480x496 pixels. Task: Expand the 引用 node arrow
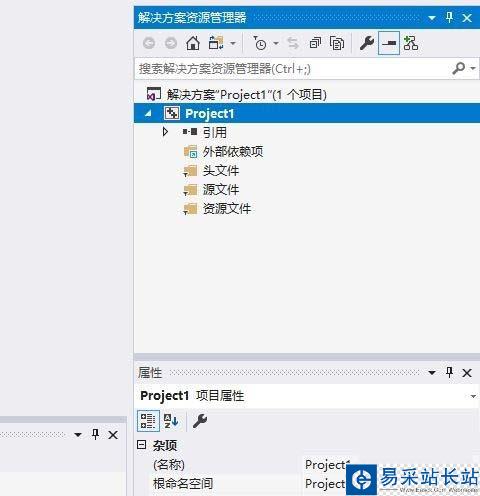click(165, 132)
